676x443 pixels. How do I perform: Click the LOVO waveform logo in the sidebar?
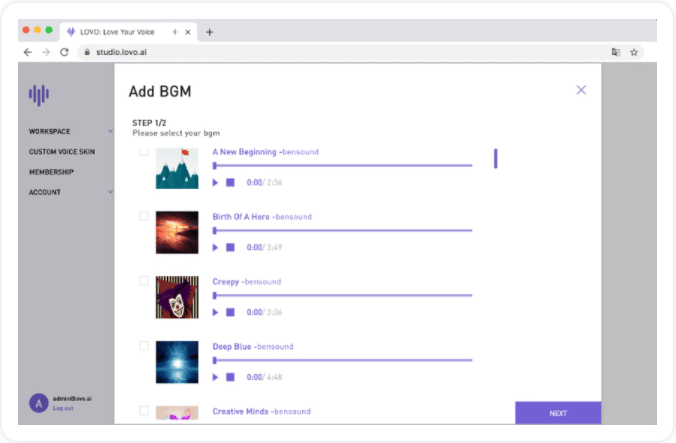(39, 94)
